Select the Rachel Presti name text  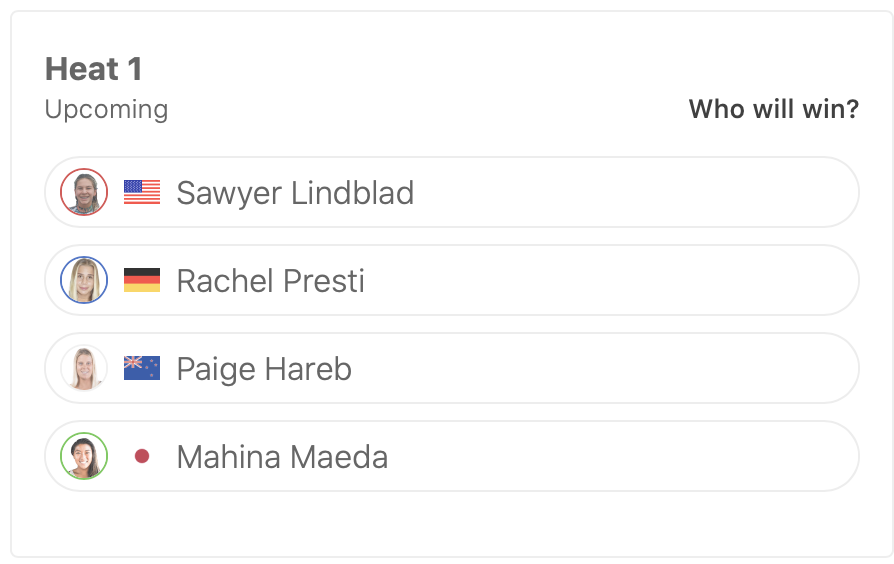270,280
